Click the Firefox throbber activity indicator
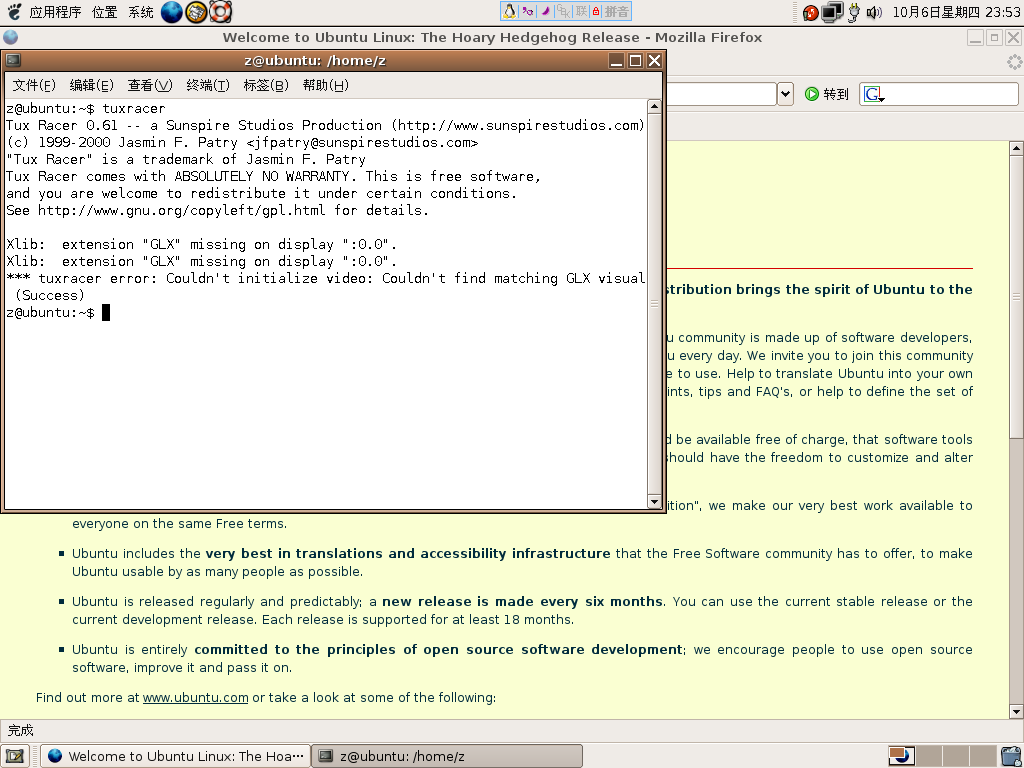1024x768 pixels. tap(1014, 63)
